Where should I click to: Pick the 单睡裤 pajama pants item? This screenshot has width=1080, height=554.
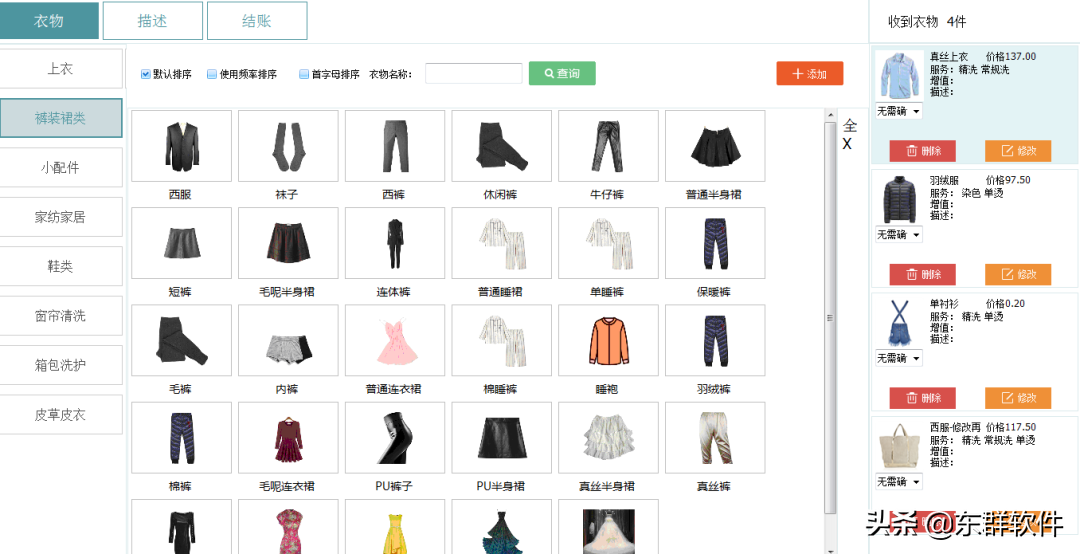608,243
